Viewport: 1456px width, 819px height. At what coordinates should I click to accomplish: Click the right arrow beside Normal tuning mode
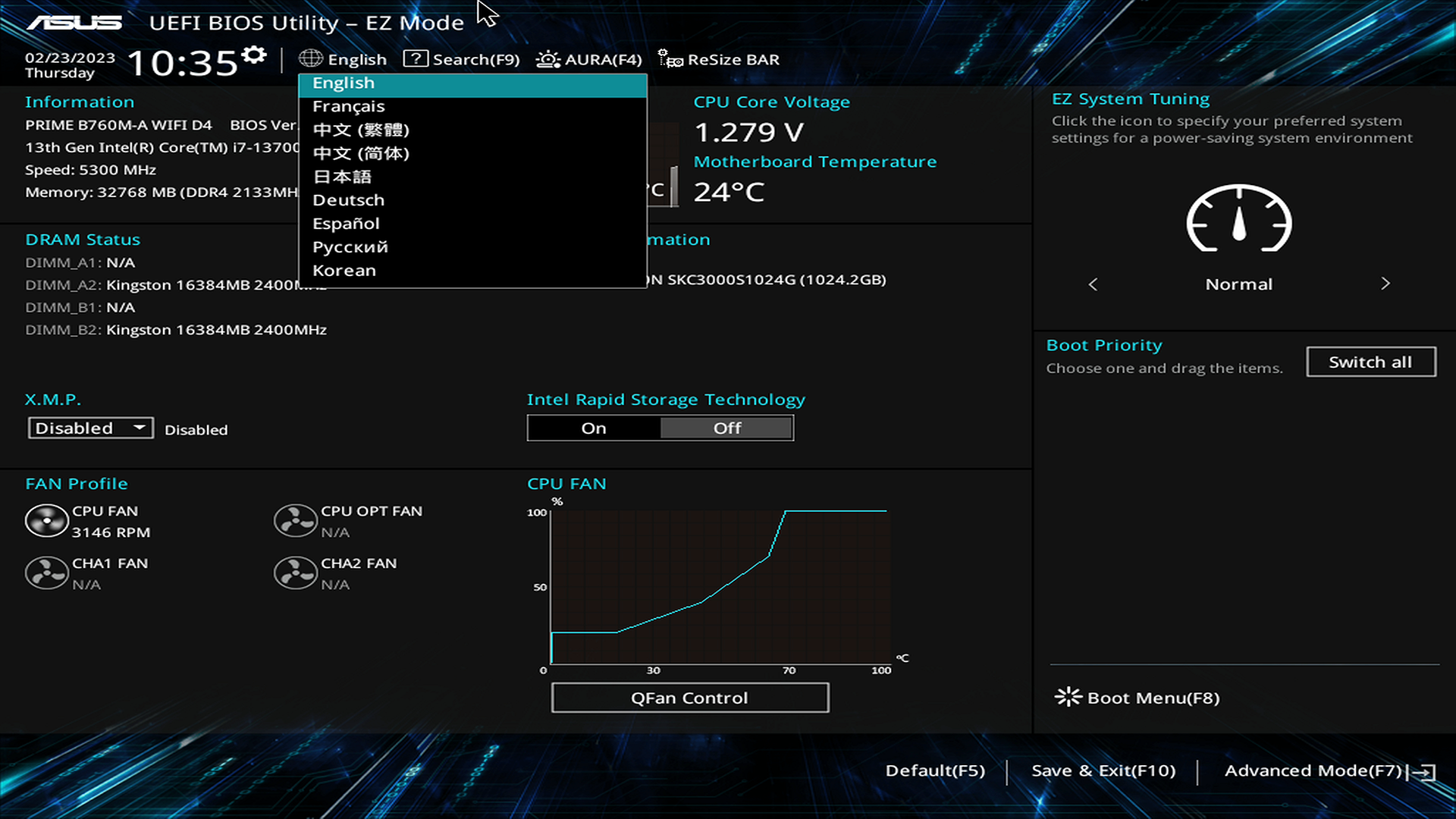pos(1385,284)
